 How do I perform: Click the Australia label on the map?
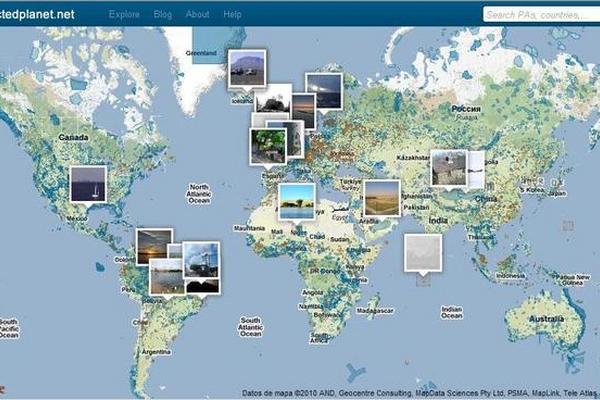[x=548, y=319]
